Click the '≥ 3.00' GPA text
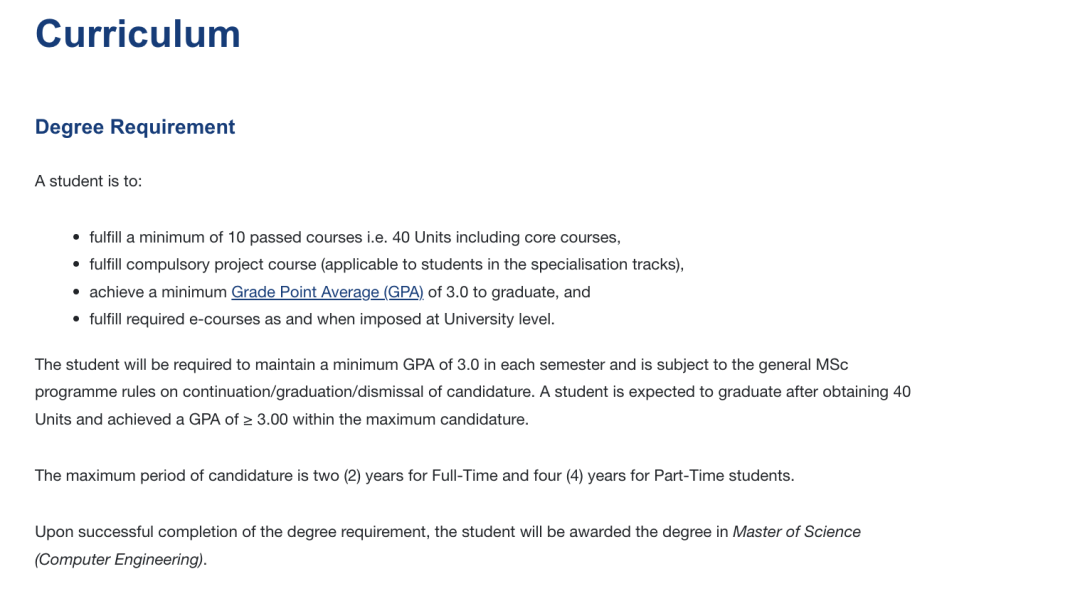This screenshot has width=1080, height=606. coord(265,419)
